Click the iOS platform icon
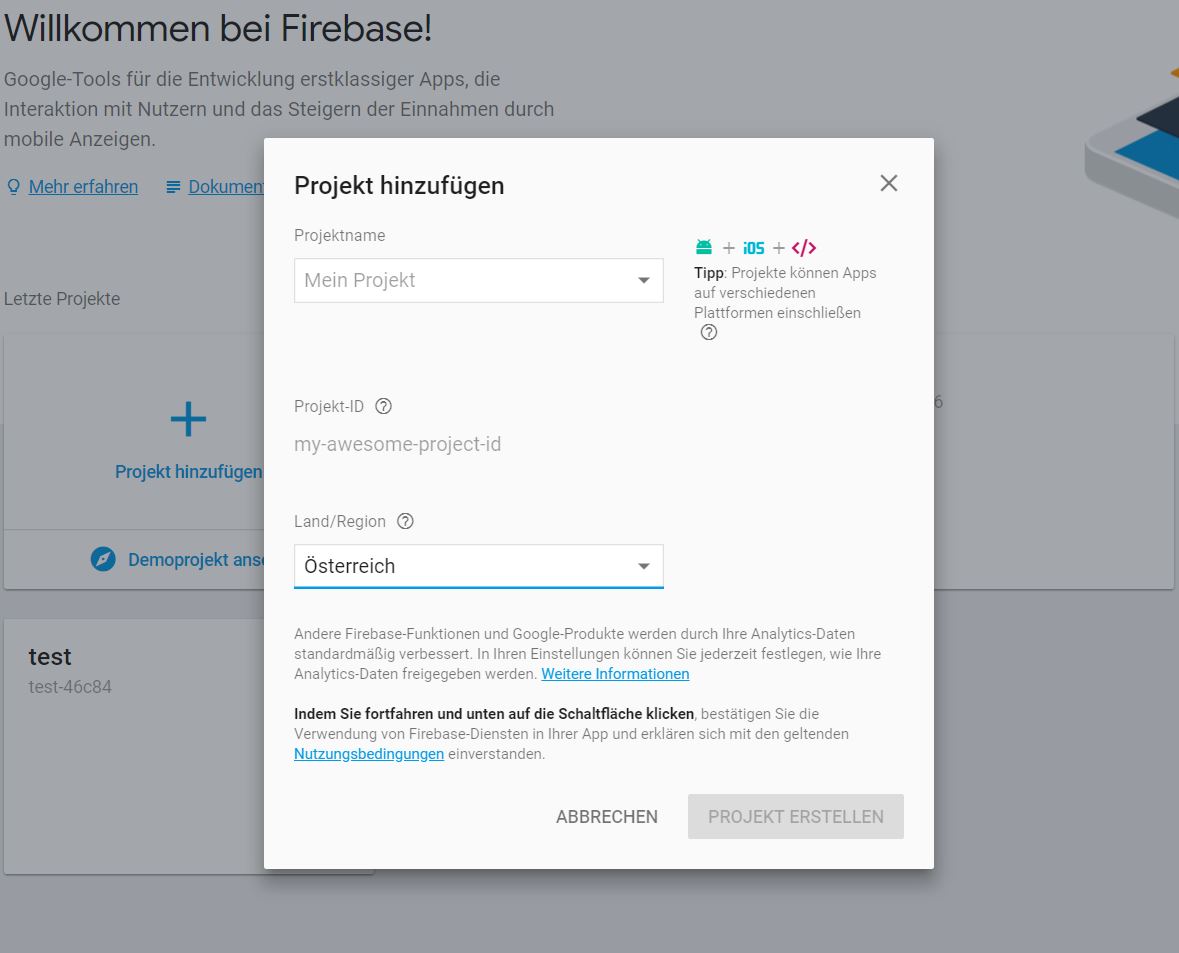This screenshot has width=1179, height=953. [x=753, y=248]
